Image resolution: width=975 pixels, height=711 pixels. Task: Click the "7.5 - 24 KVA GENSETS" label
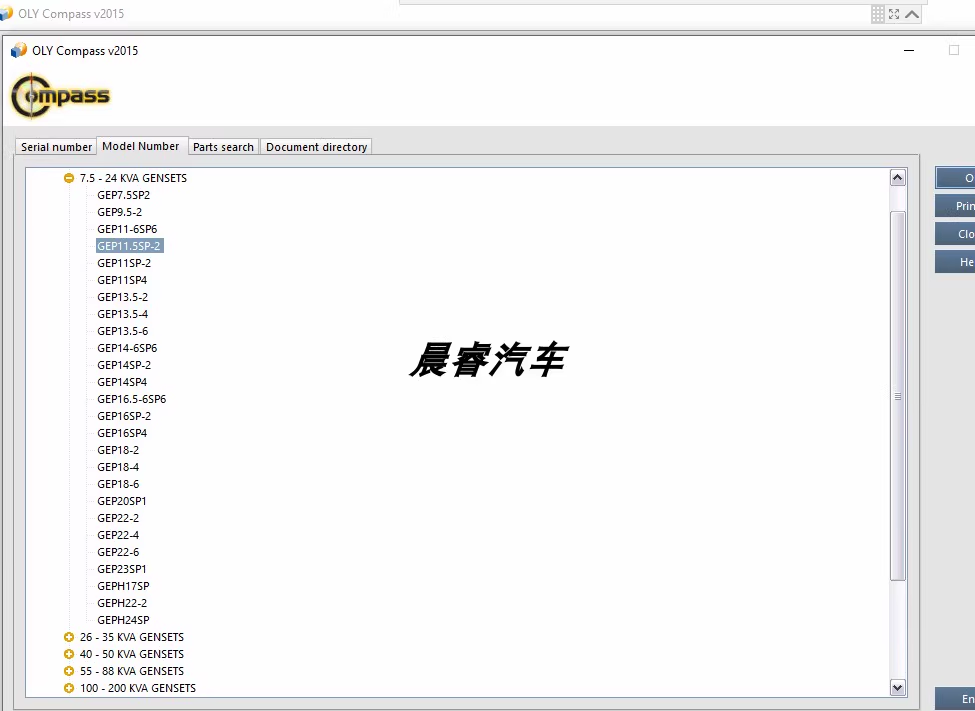[133, 178]
